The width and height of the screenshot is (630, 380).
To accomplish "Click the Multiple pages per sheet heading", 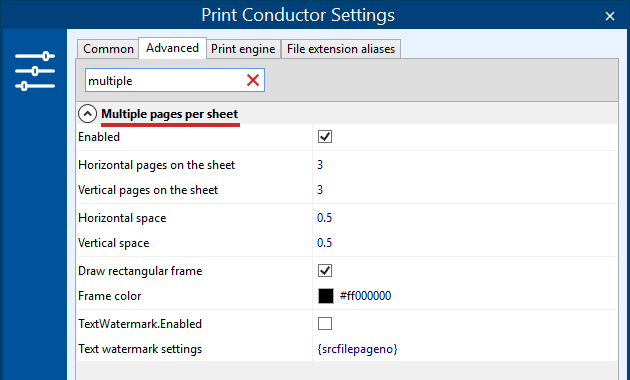I will (x=170, y=114).
